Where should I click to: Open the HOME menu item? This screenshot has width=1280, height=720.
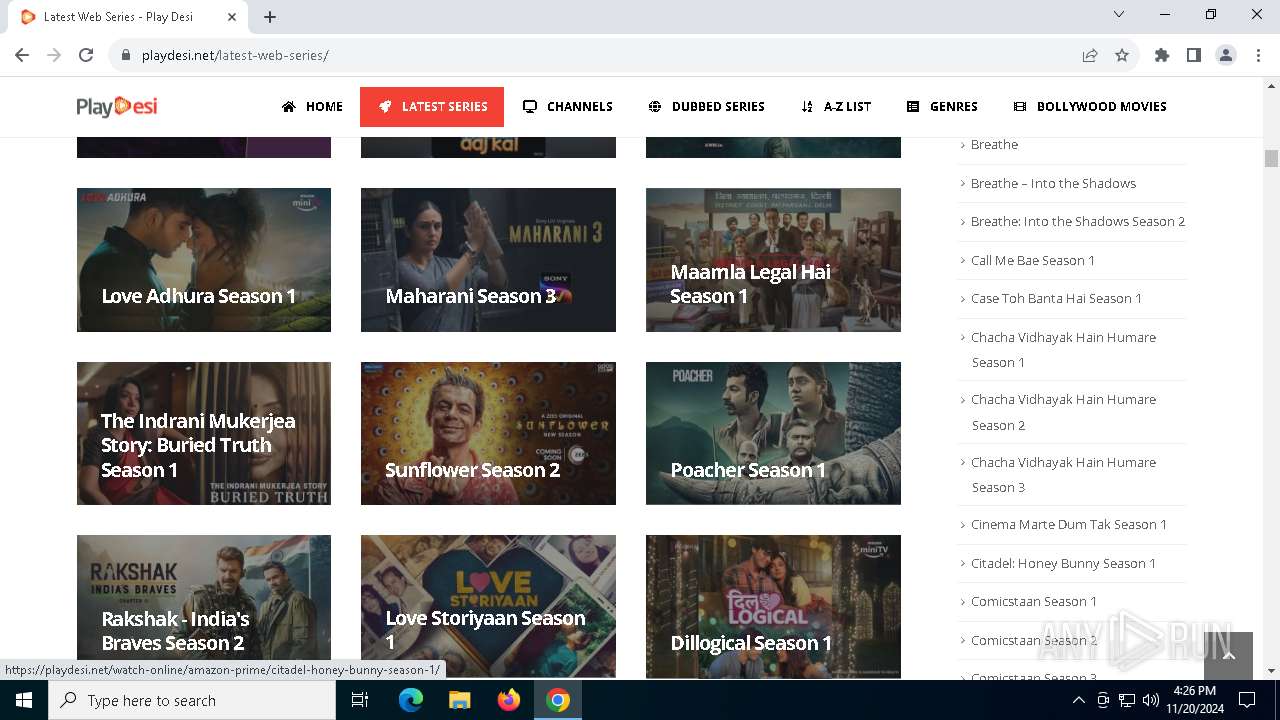click(x=312, y=107)
